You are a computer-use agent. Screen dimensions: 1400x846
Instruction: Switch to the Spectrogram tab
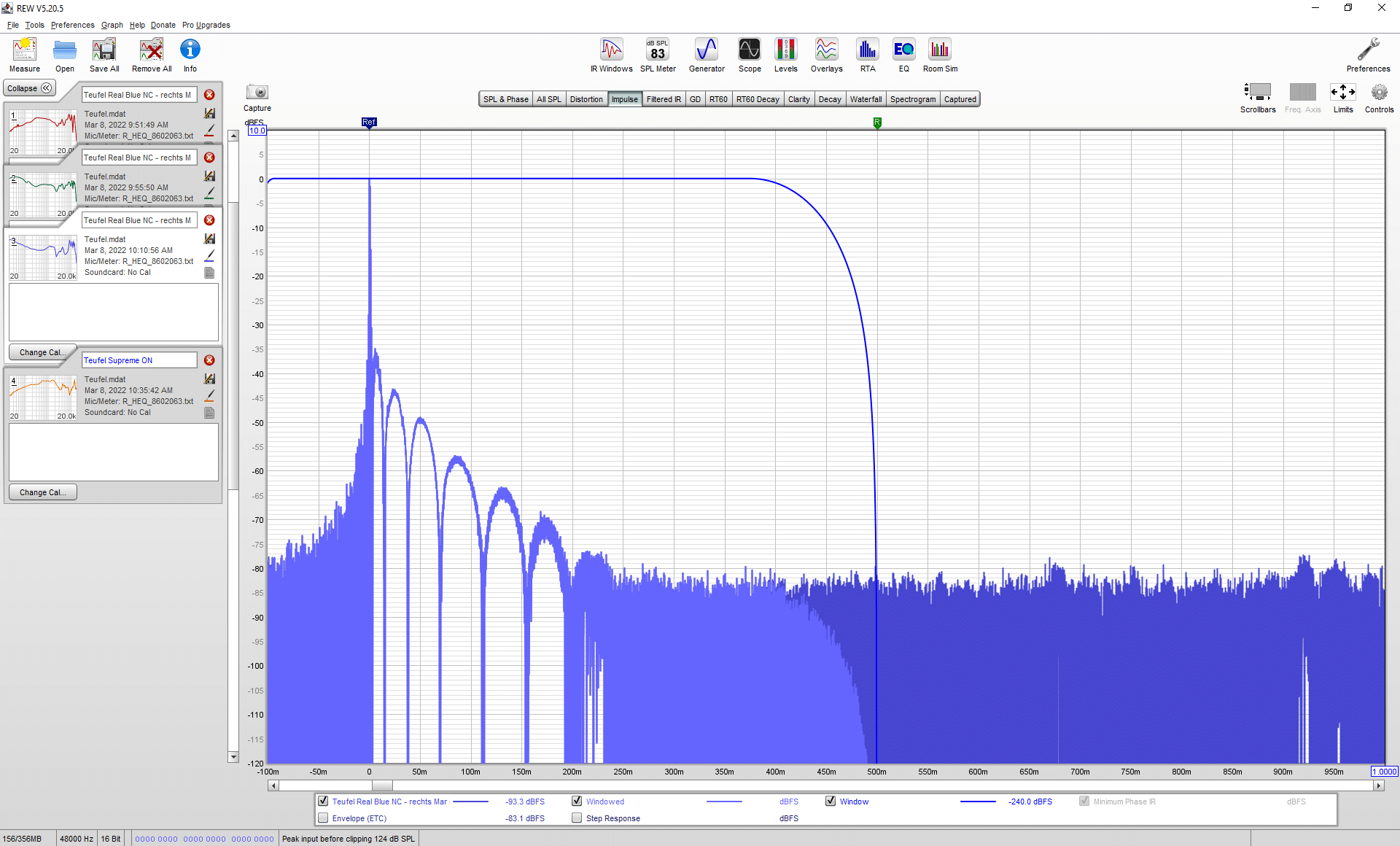point(913,99)
